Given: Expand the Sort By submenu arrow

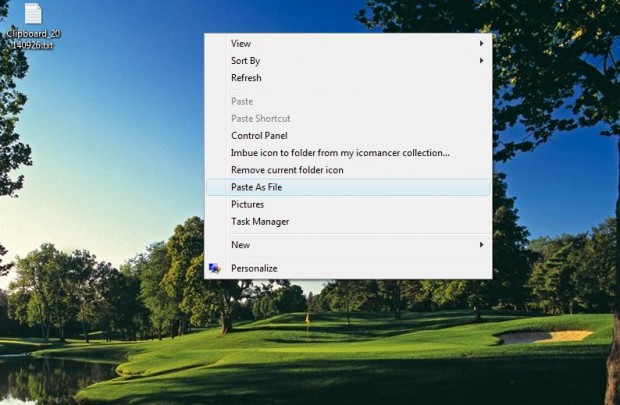Looking at the screenshot, I should coord(481,61).
